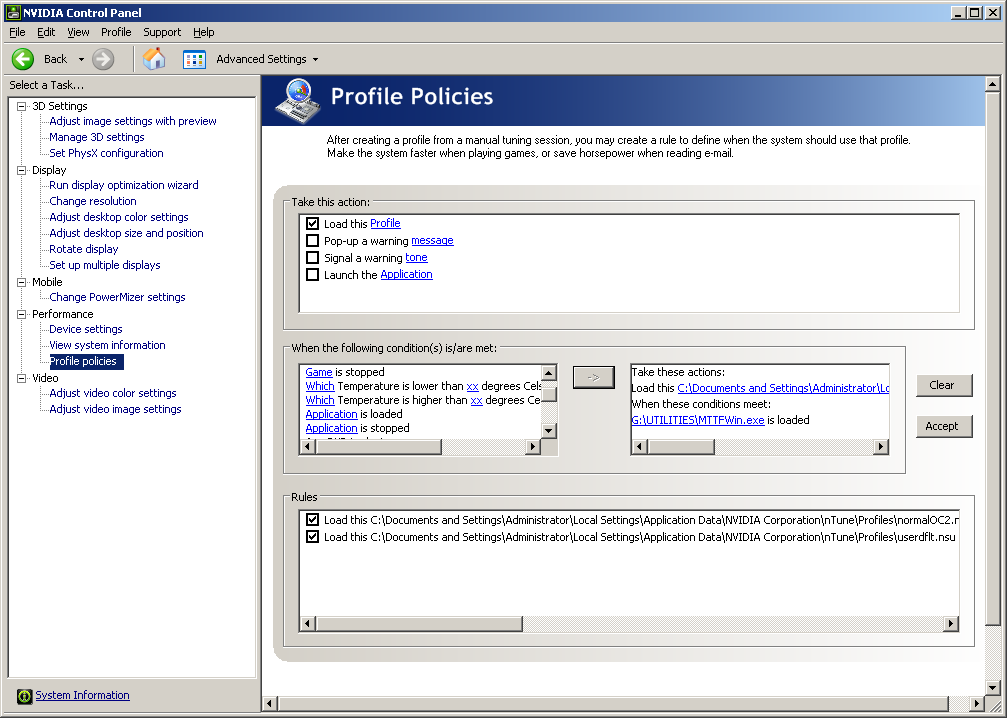This screenshot has height=718, width=1007.
Task: Select Manage 3D settings
Action: pyautogui.click(x=97, y=137)
